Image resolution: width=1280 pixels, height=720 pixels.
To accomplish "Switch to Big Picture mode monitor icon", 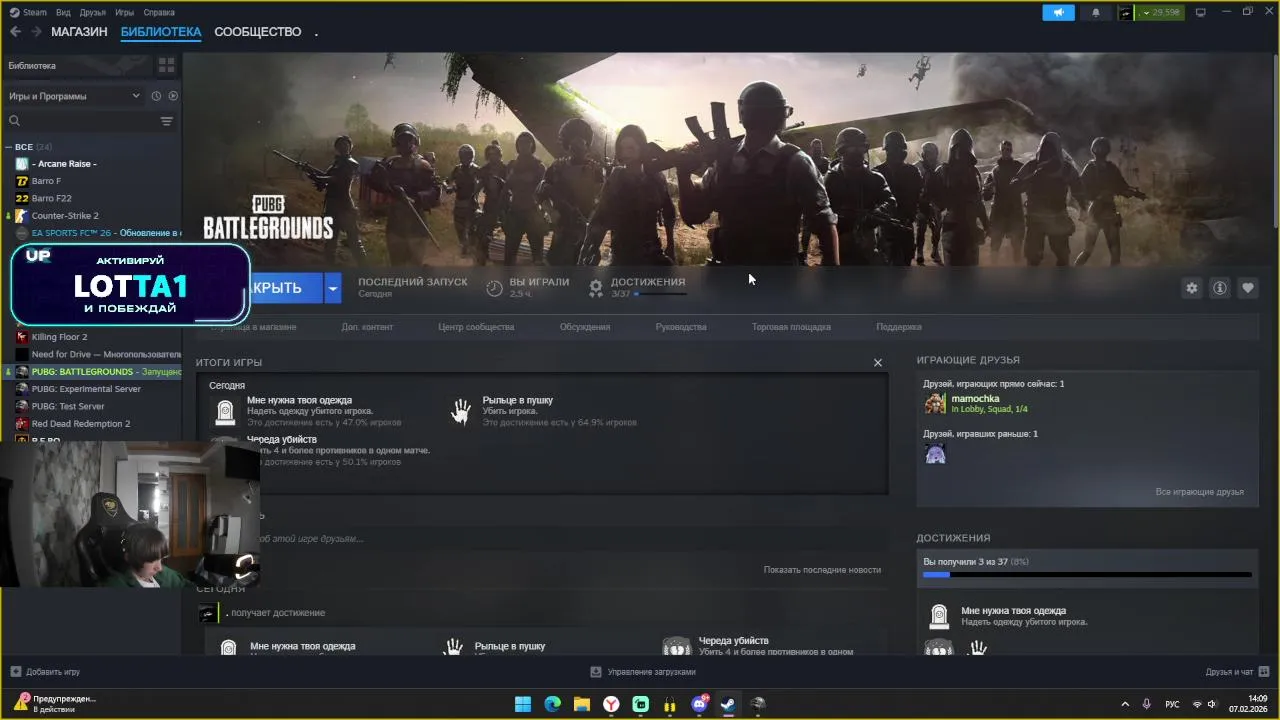I will pos(1201,12).
